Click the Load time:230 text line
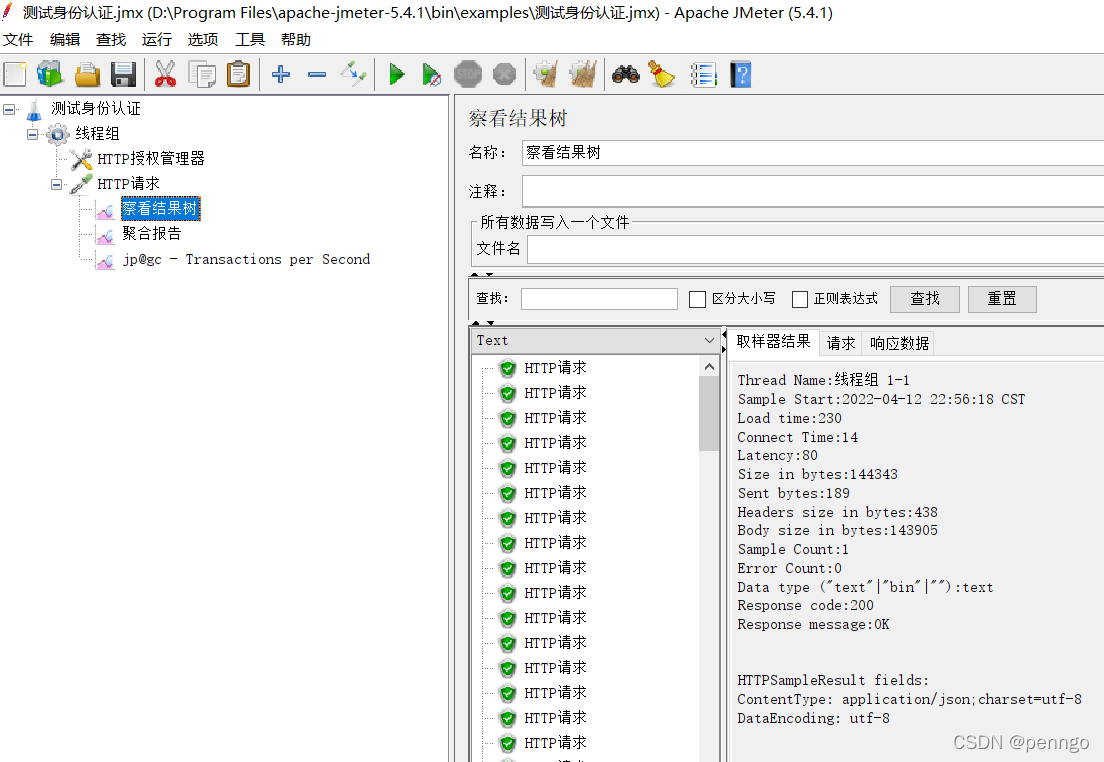Image resolution: width=1104 pixels, height=762 pixels. tap(789, 418)
